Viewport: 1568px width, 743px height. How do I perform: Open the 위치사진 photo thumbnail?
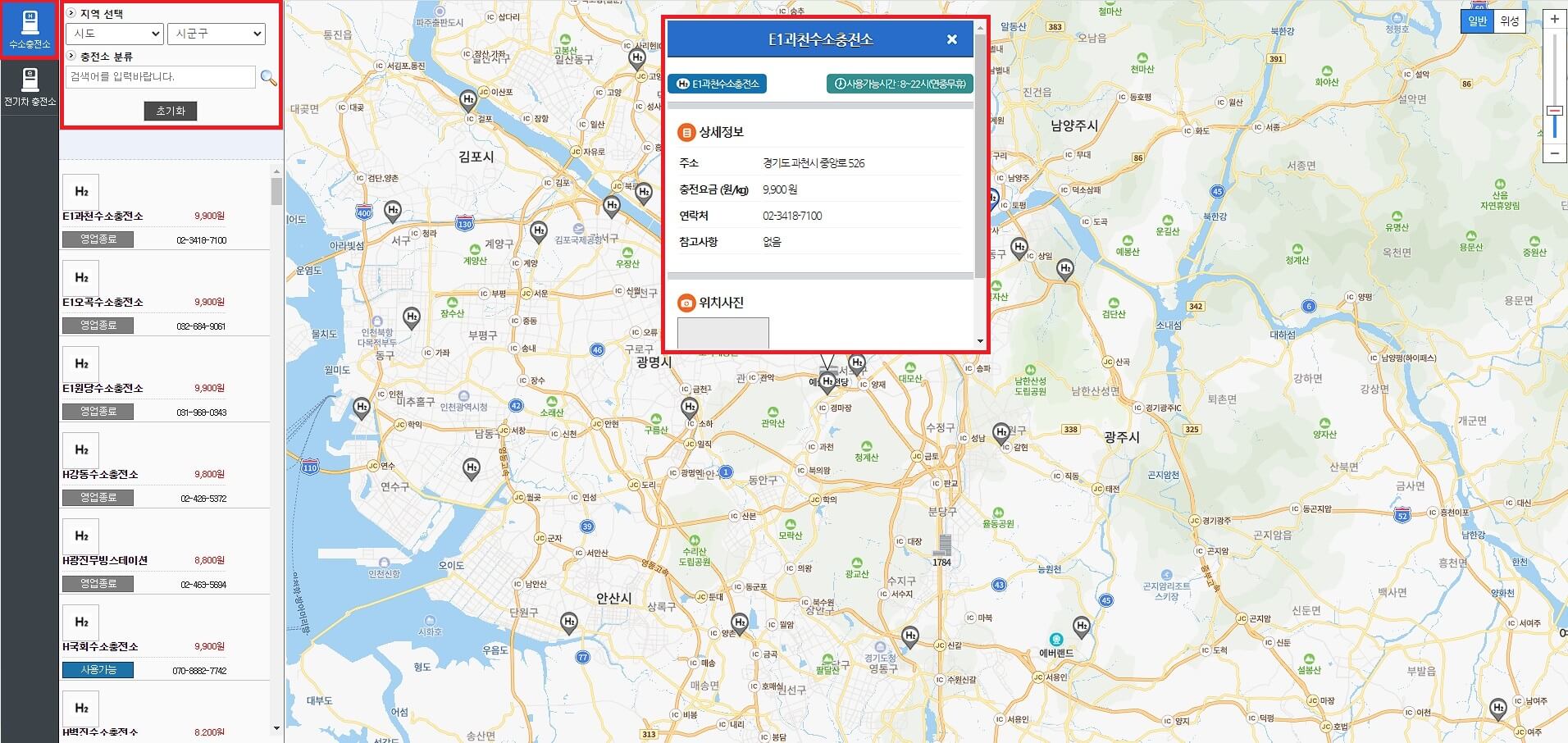pyautogui.click(x=723, y=333)
